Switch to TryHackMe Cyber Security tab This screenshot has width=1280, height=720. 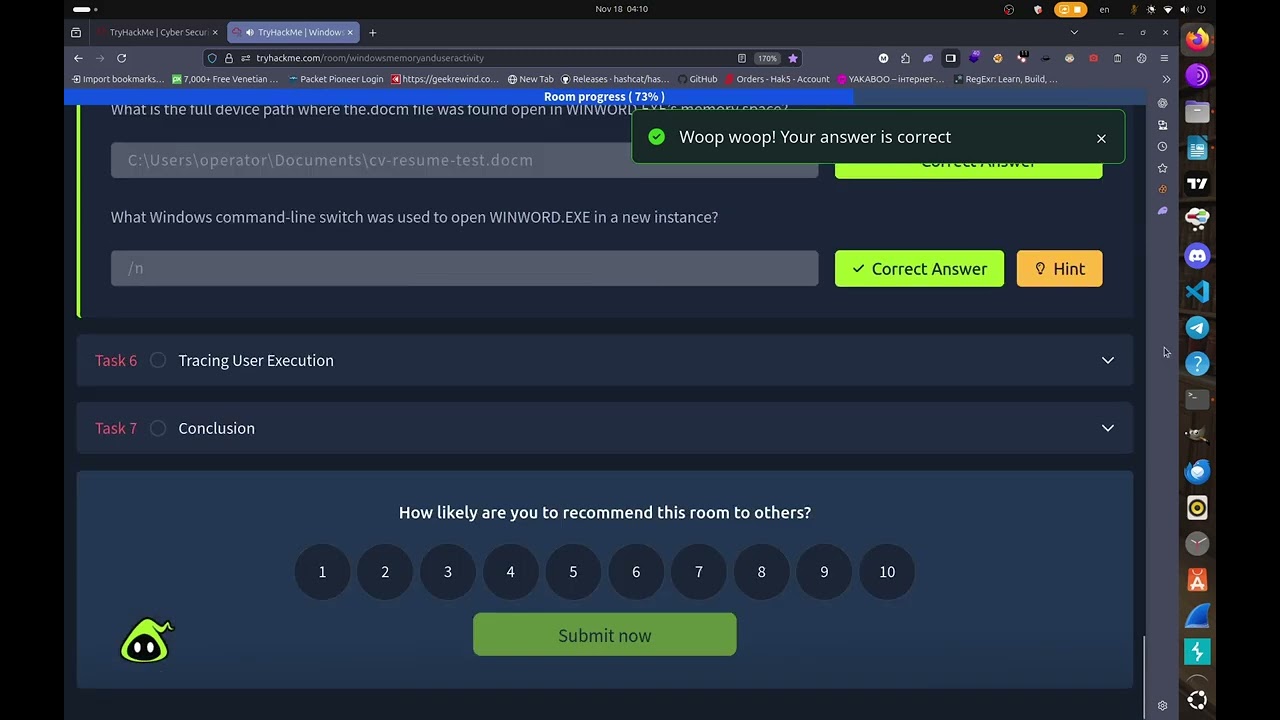[158, 32]
